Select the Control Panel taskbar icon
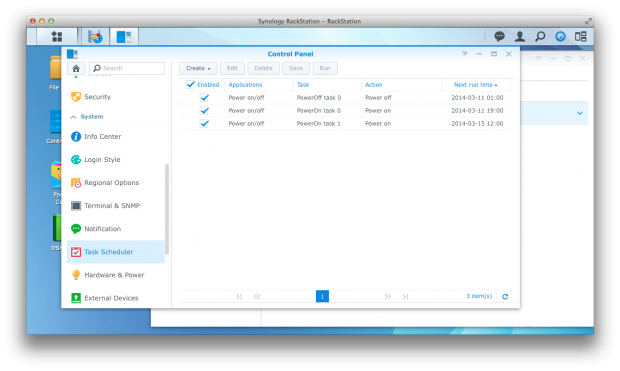620x371 pixels. point(124,37)
